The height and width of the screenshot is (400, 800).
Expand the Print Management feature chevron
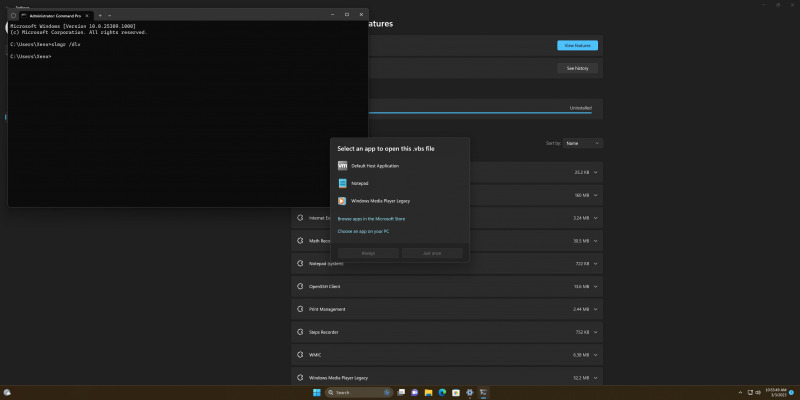596,309
